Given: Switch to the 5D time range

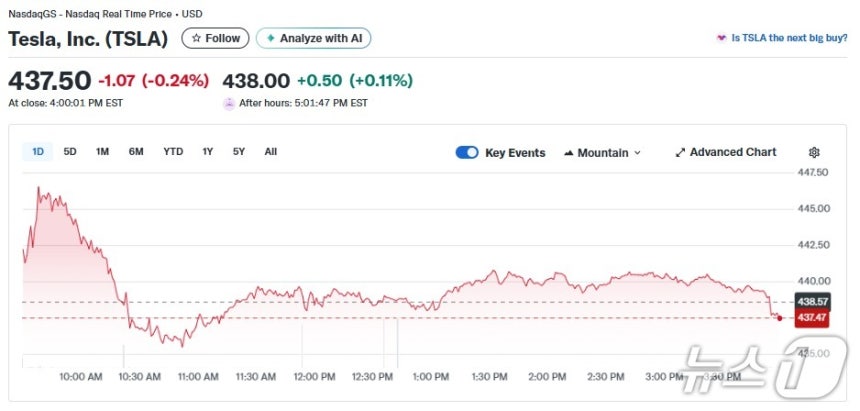Looking at the screenshot, I should tap(70, 152).
